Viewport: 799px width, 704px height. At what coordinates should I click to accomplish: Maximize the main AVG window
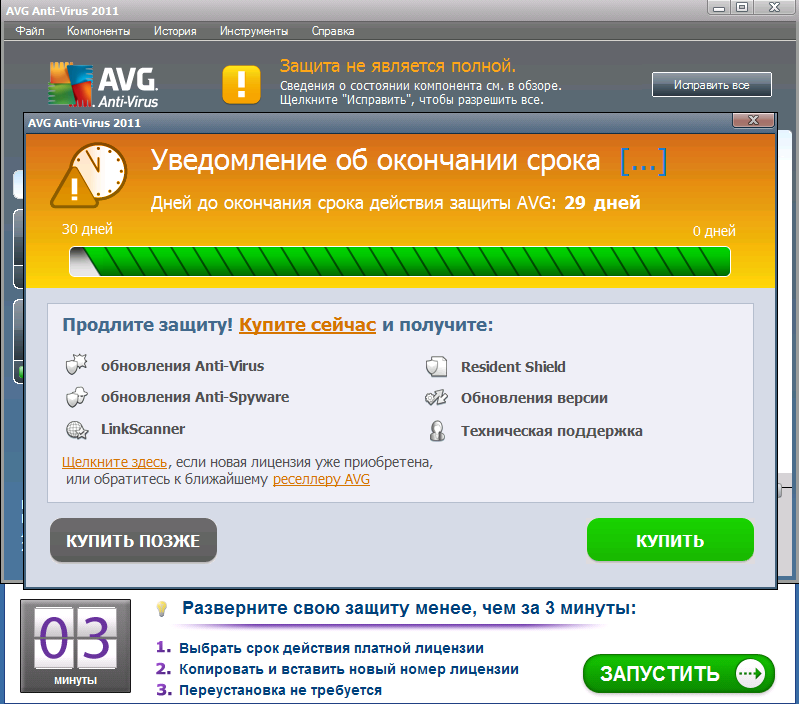click(742, 7)
